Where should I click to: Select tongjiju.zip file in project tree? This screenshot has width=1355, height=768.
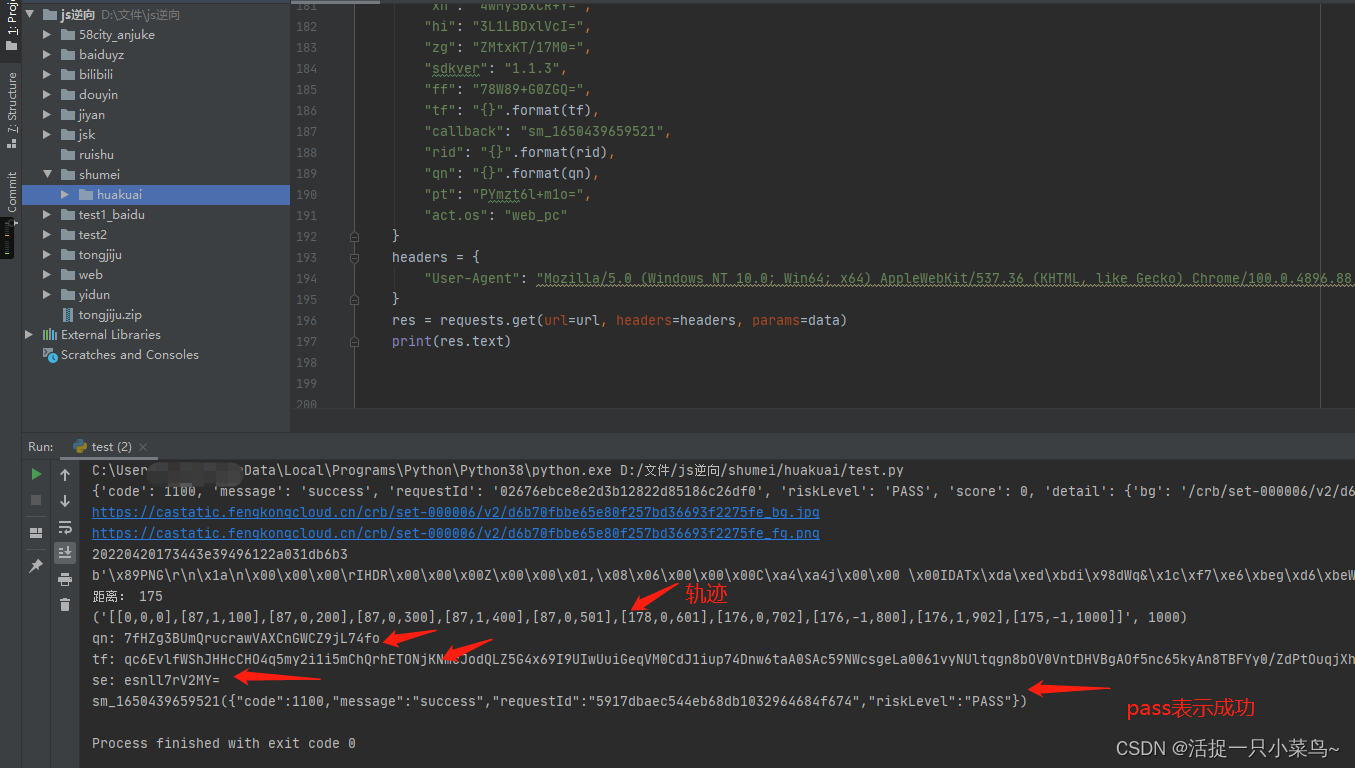coord(110,315)
